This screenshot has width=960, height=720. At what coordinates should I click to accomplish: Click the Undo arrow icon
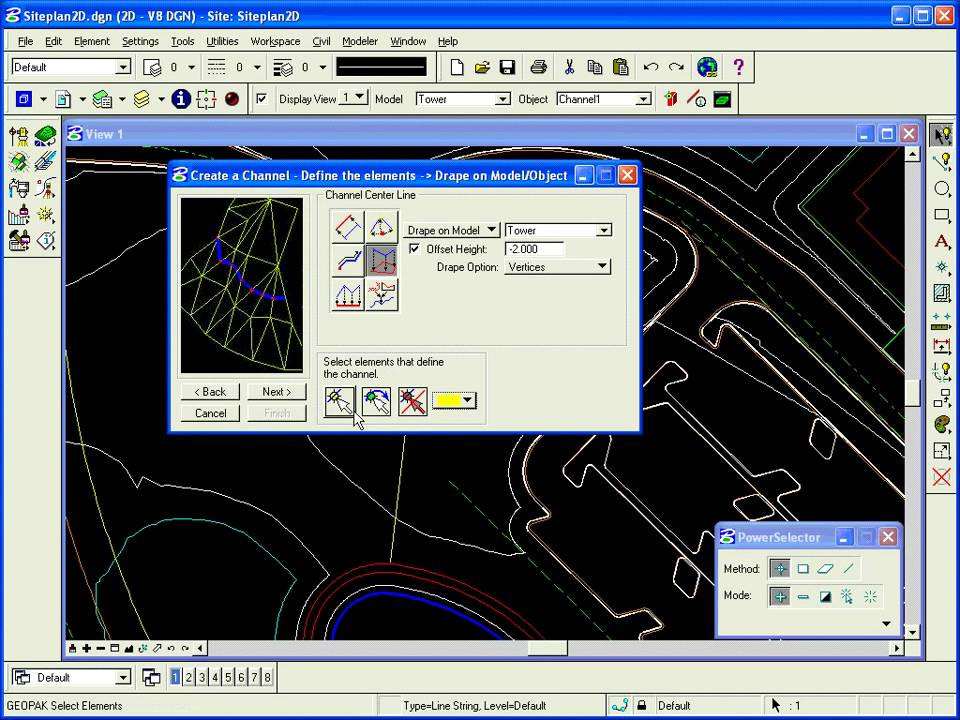pyautogui.click(x=651, y=67)
